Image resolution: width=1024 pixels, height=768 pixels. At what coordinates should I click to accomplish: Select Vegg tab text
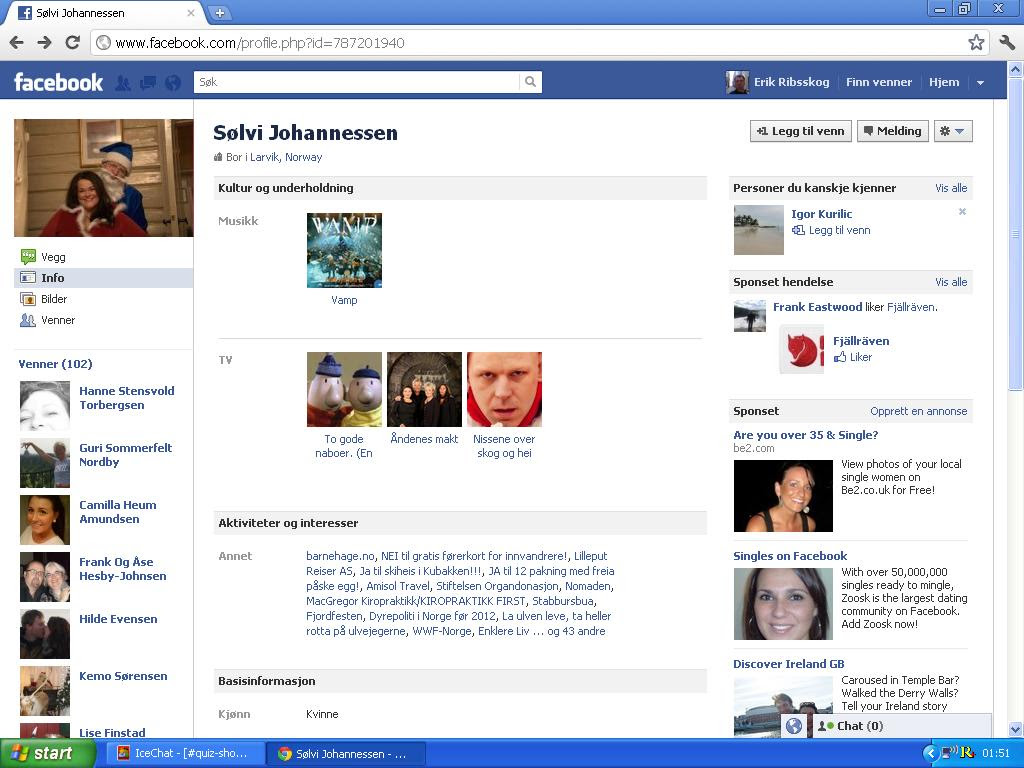point(54,257)
